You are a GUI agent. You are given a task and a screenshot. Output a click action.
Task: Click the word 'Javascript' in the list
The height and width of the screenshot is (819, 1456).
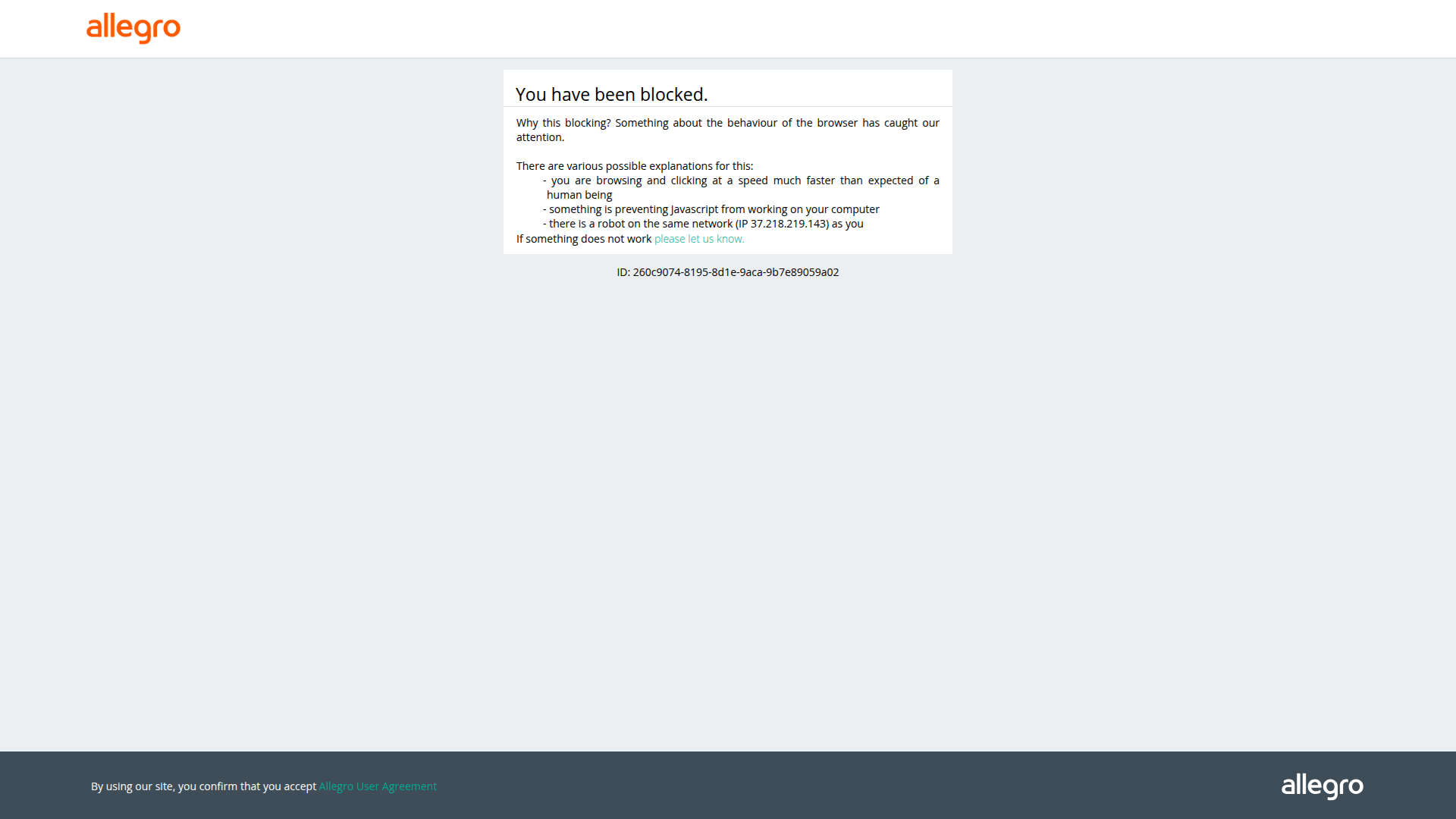click(694, 209)
